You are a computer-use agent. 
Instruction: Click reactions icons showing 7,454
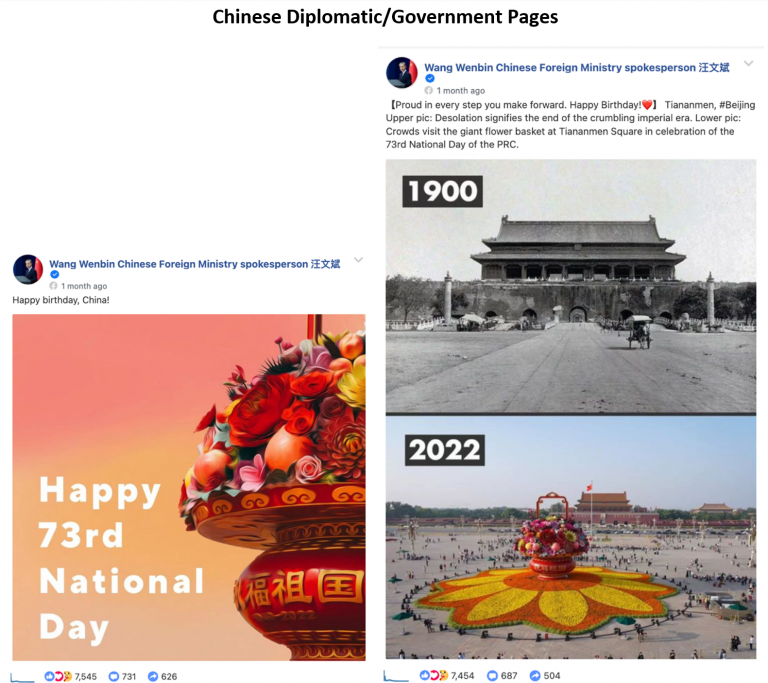click(433, 675)
